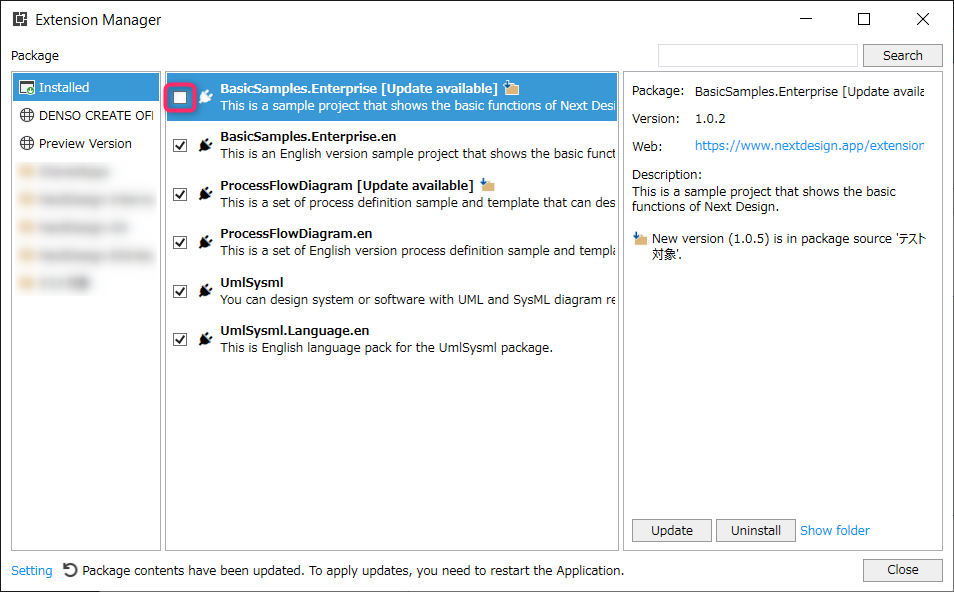Click the new version folder icon in details
This screenshot has width=954, height=592.
pos(640,239)
